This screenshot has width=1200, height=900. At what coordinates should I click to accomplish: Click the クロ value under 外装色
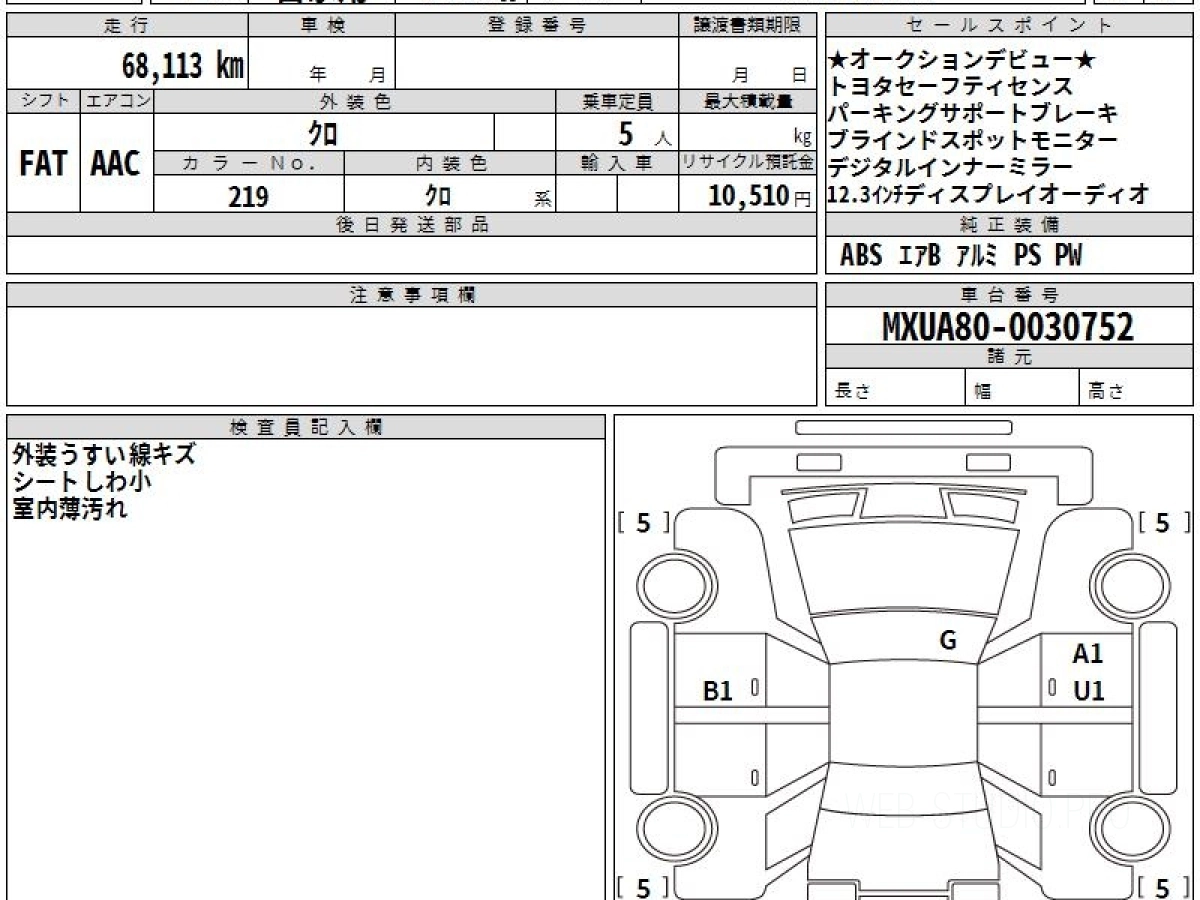click(324, 132)
